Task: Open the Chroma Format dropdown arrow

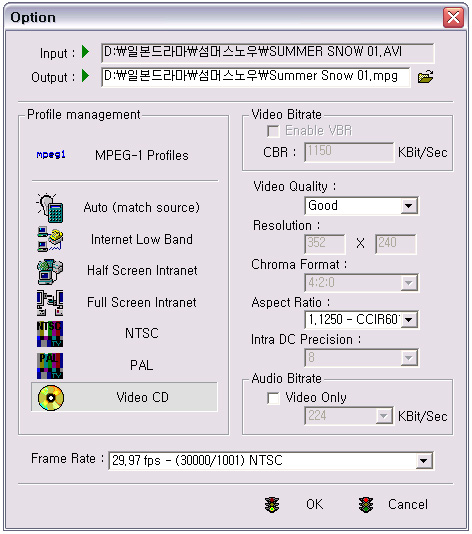Action: tap(409, 283)
